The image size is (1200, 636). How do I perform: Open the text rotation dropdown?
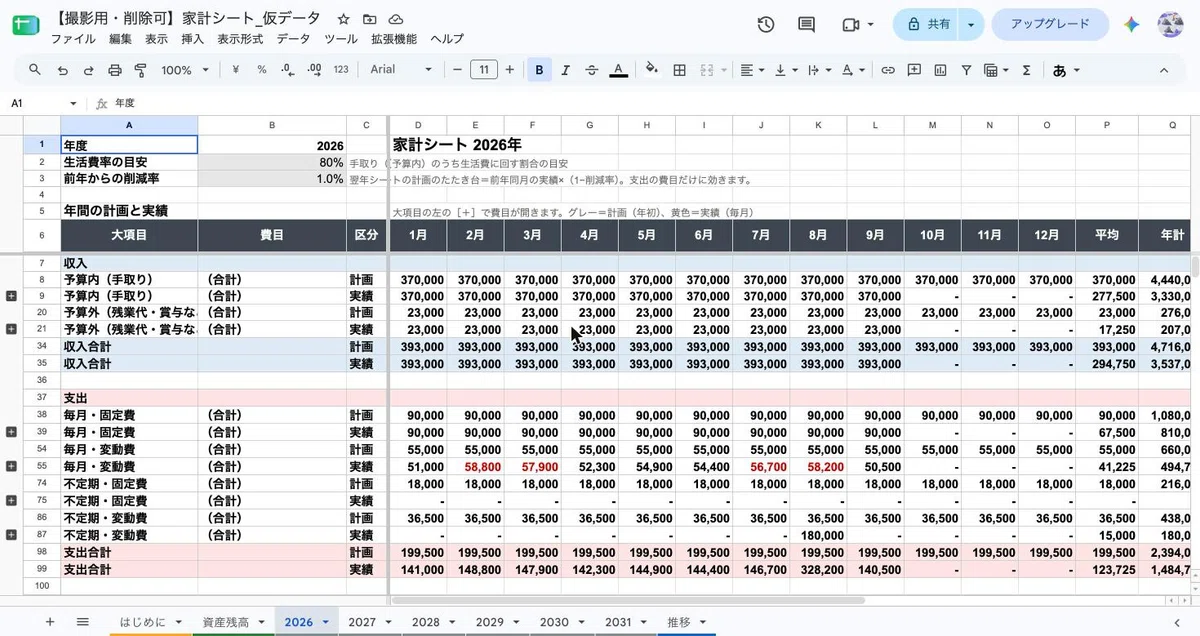point(852,70)
